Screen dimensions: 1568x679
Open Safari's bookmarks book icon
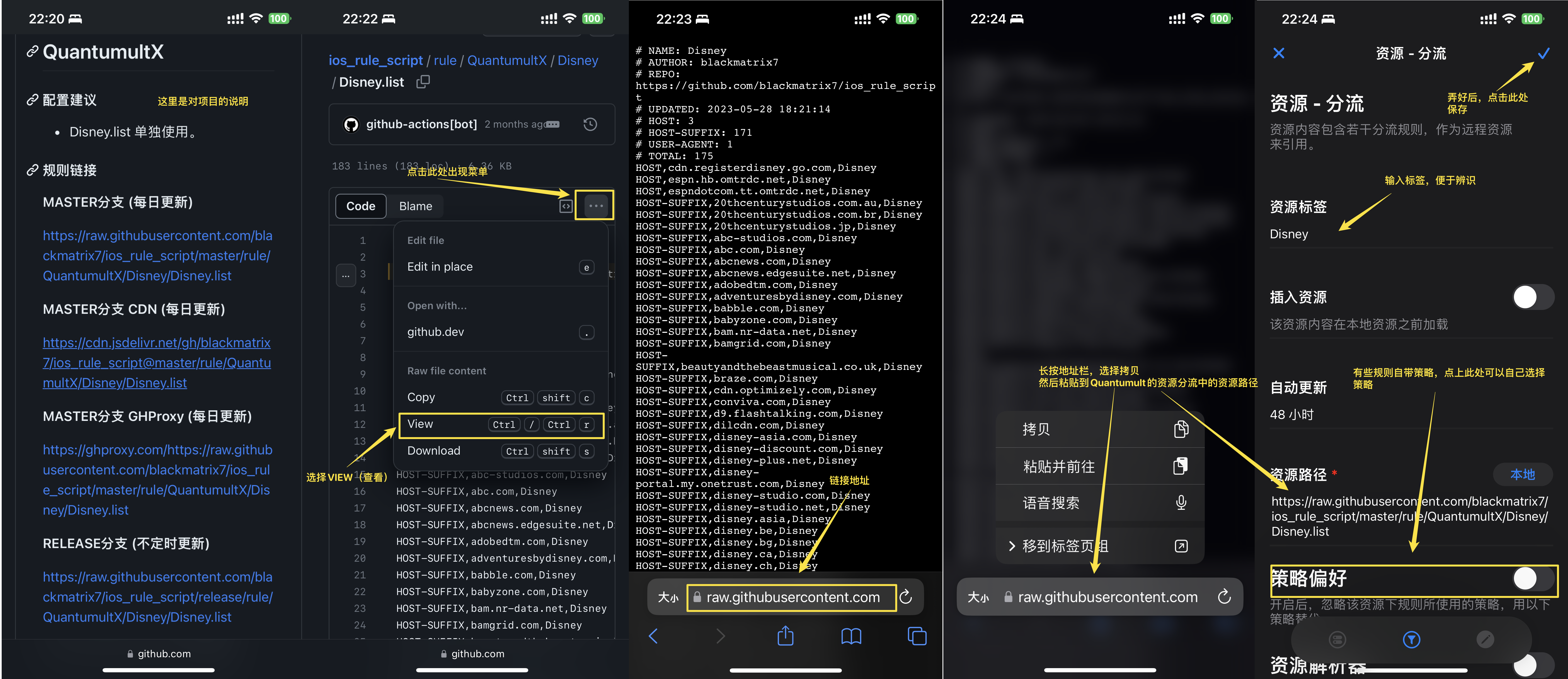pos(851,636)
